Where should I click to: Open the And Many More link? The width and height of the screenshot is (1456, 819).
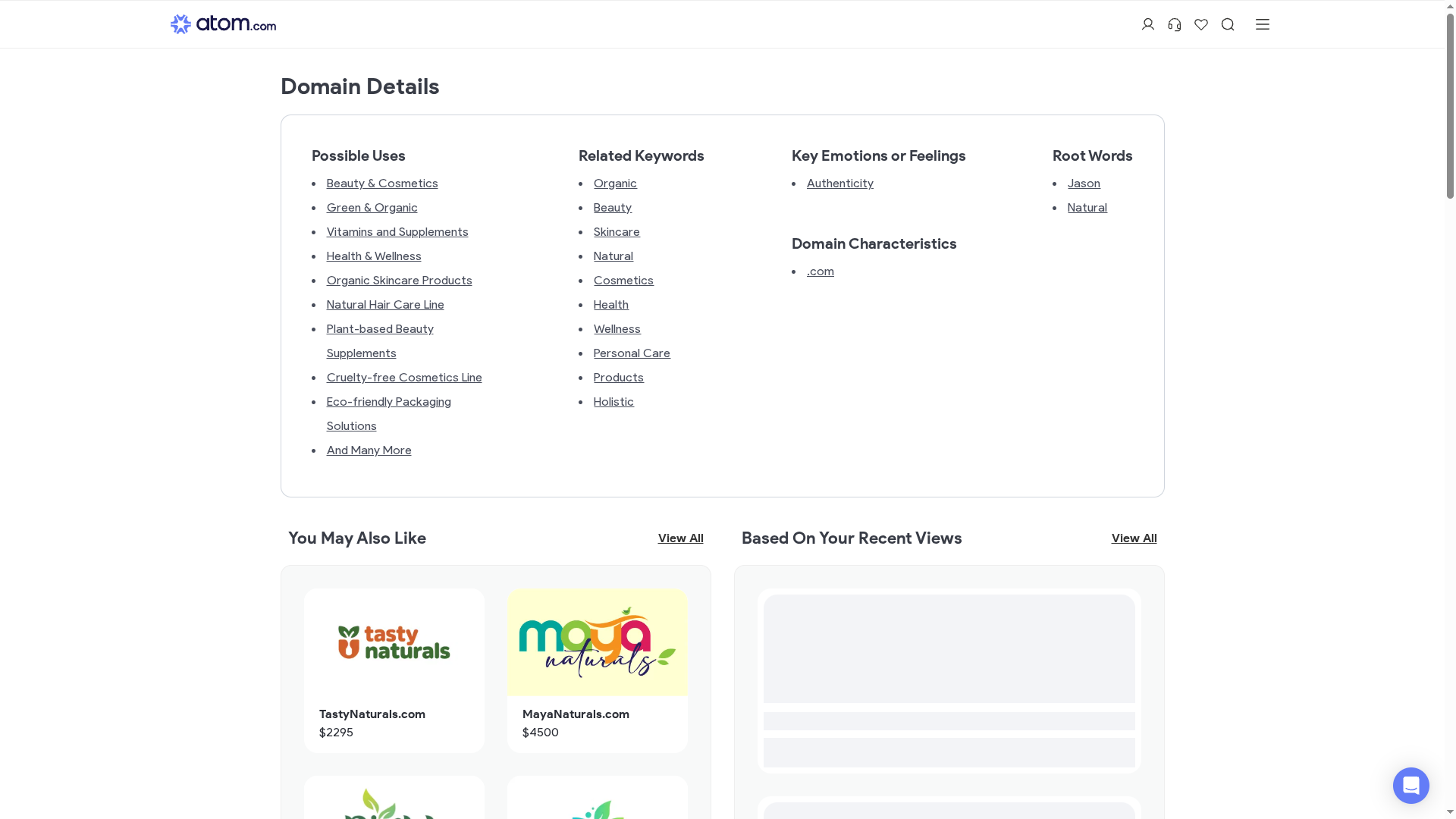coord(369,450)
